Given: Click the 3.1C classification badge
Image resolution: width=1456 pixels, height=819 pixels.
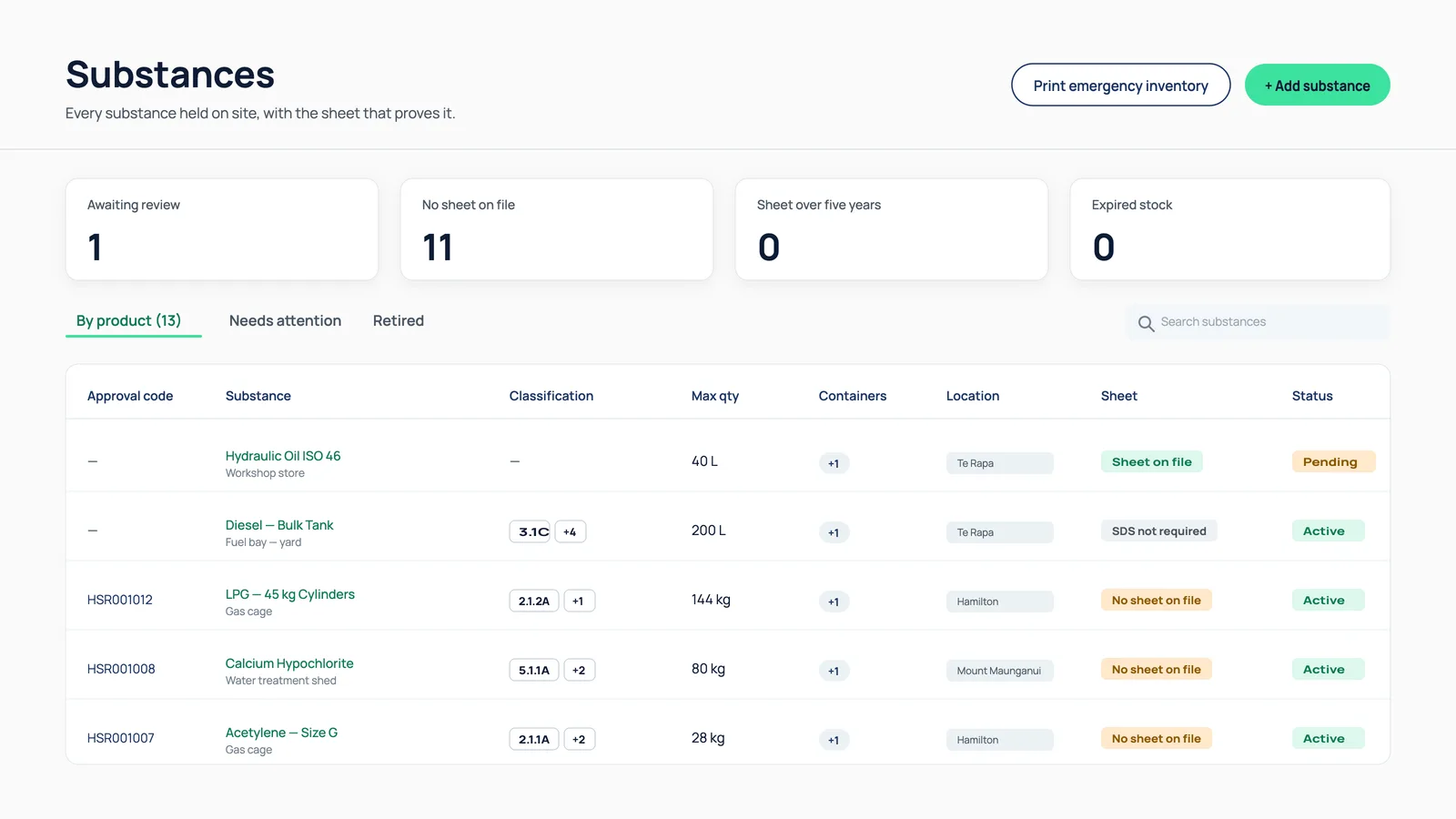Looking at the screenshot, I should point(531,531).
